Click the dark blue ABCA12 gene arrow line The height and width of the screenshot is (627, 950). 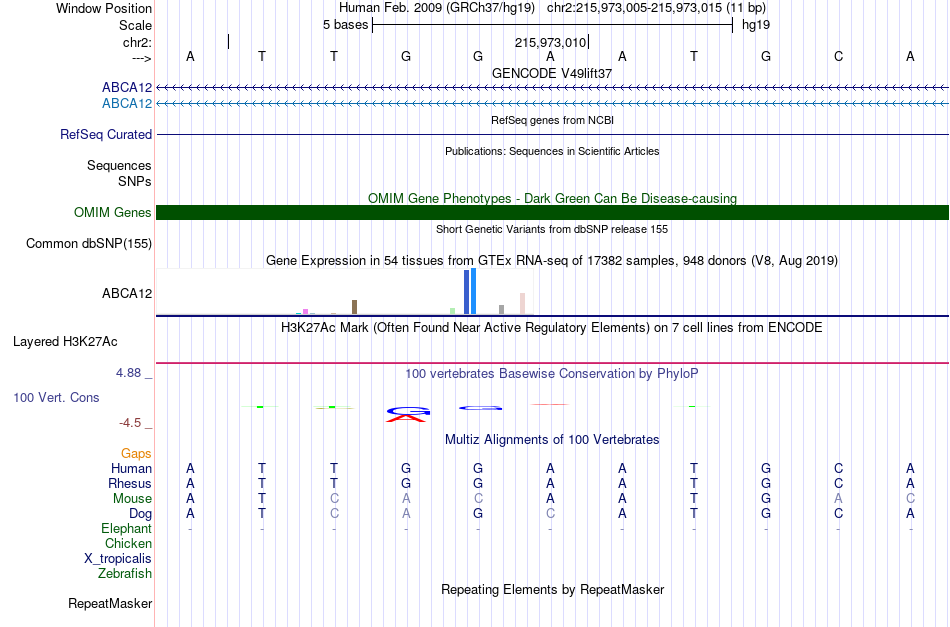[553, 88]
